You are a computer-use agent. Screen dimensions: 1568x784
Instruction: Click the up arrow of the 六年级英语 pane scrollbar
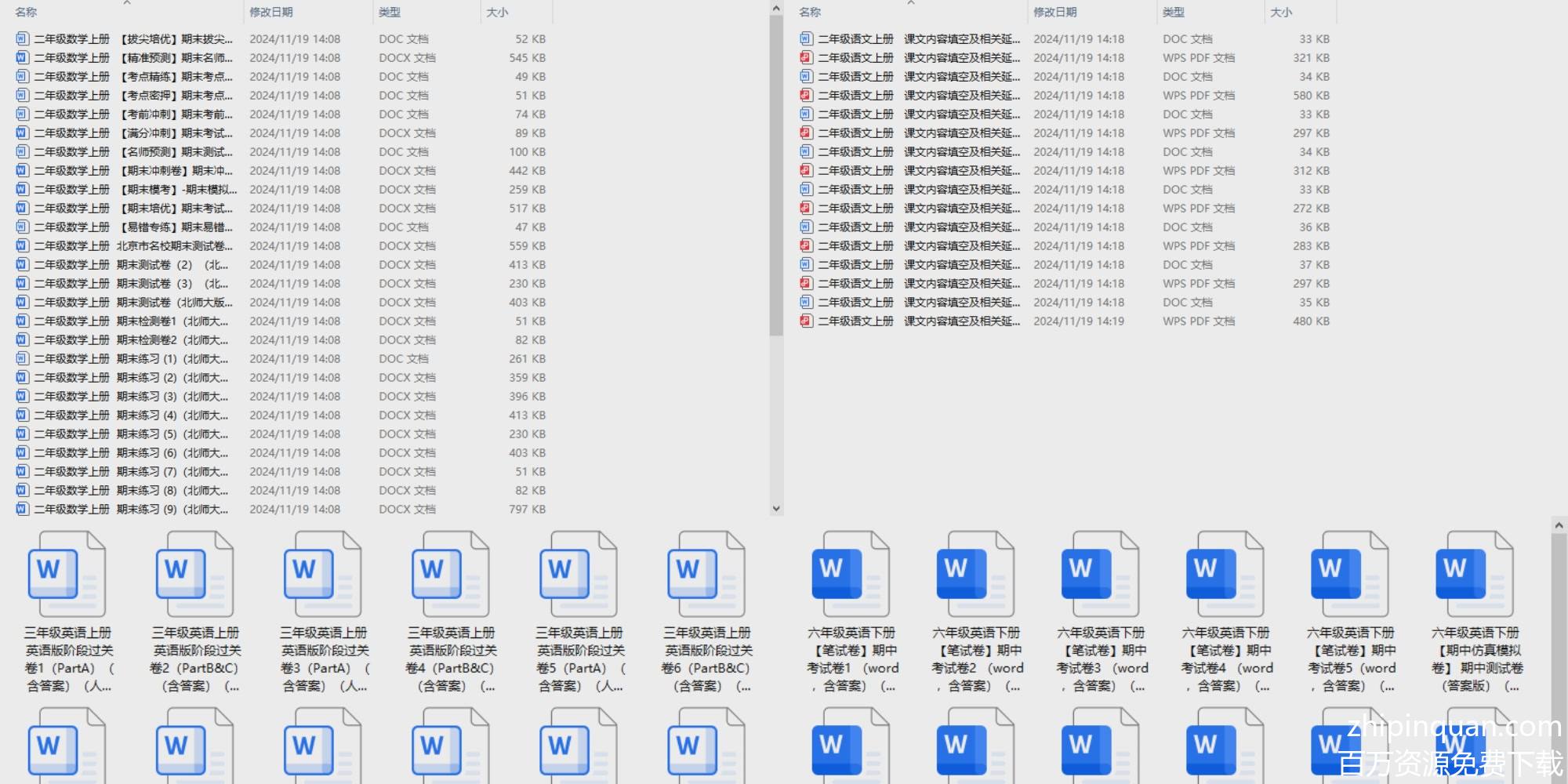(1559, 524)
